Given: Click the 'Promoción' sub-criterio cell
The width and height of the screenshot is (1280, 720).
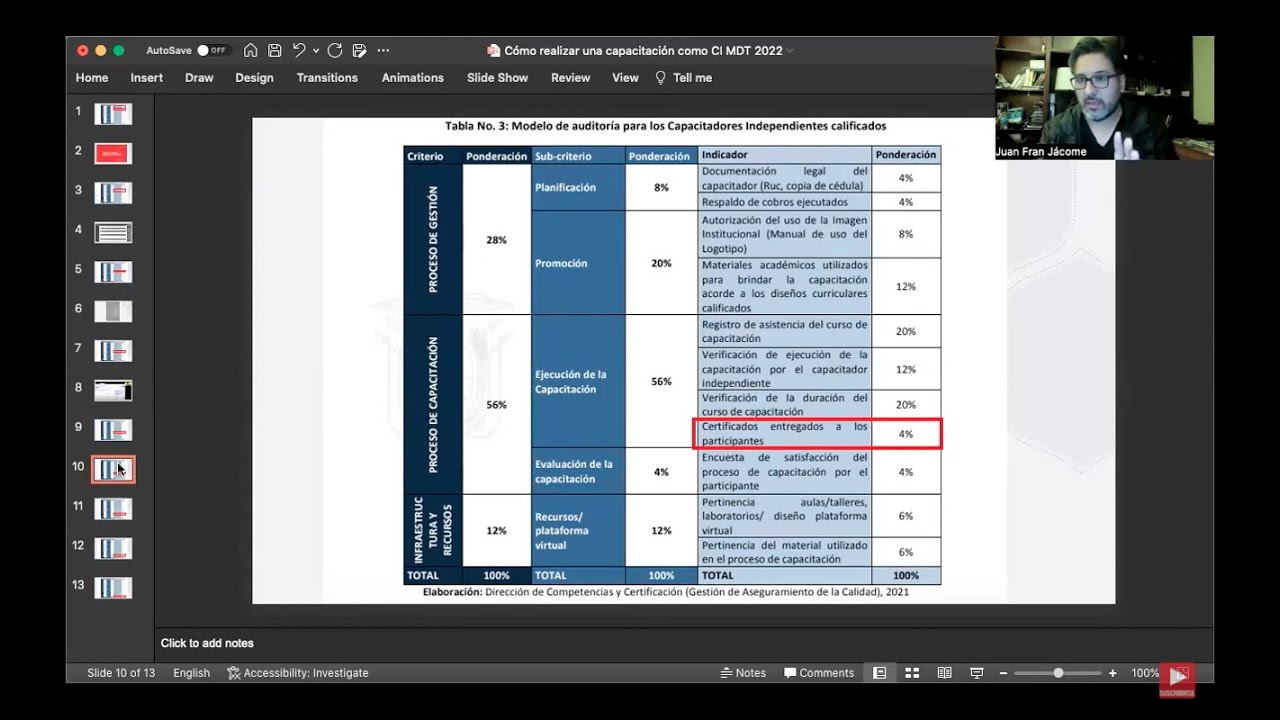Looking at the screenshot, I should coord(578,263).
